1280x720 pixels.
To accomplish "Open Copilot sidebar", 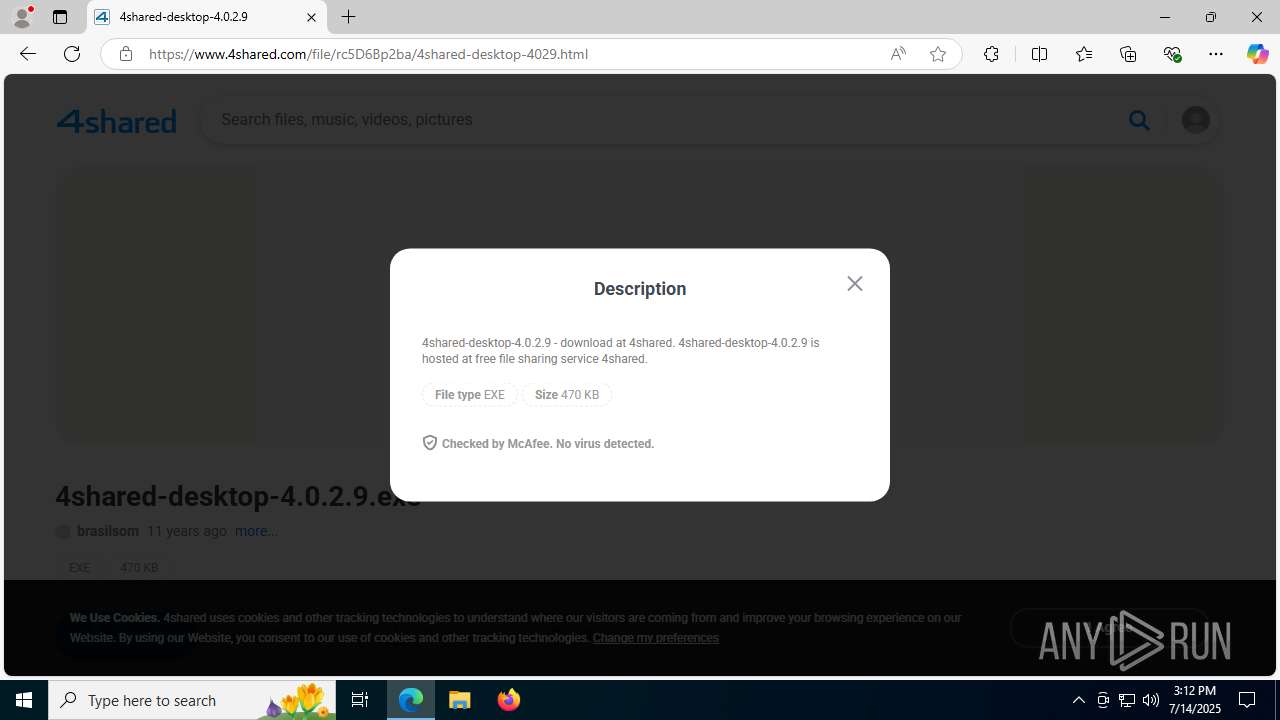I will point(1257,54).
